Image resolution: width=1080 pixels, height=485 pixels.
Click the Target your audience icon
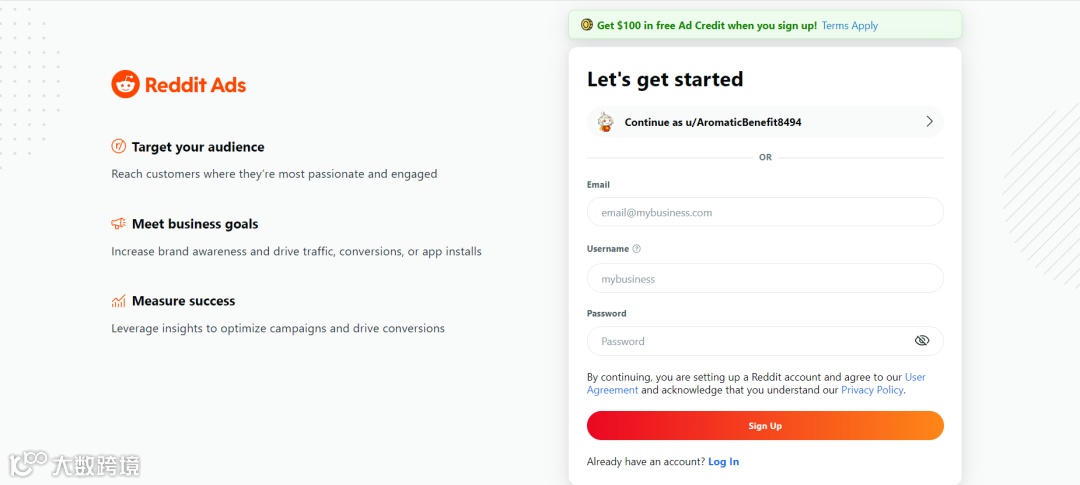pos(118,147)
